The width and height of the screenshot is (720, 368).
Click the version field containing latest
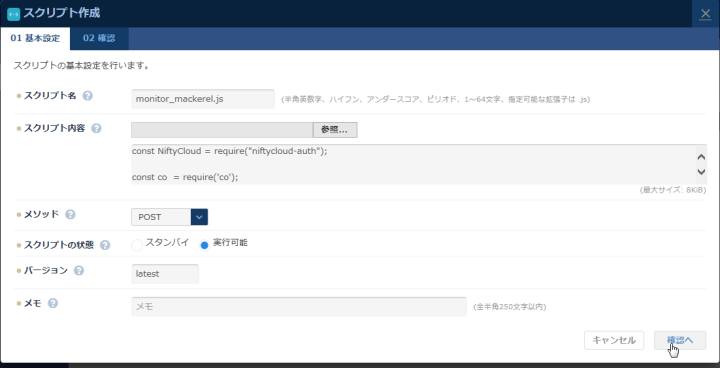pyautogui.click(x=165, y=274)
